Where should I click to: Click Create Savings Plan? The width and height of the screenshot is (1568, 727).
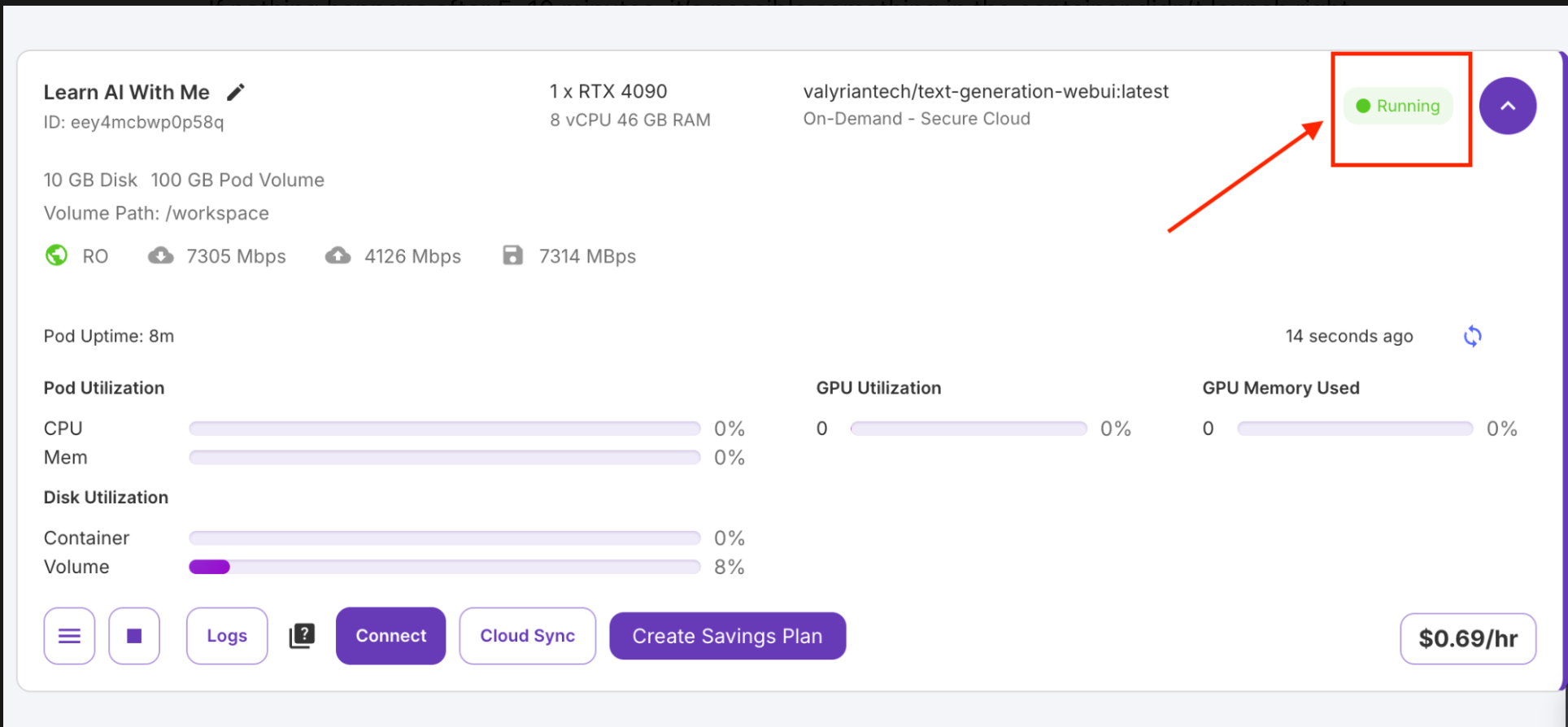[727, 636]
